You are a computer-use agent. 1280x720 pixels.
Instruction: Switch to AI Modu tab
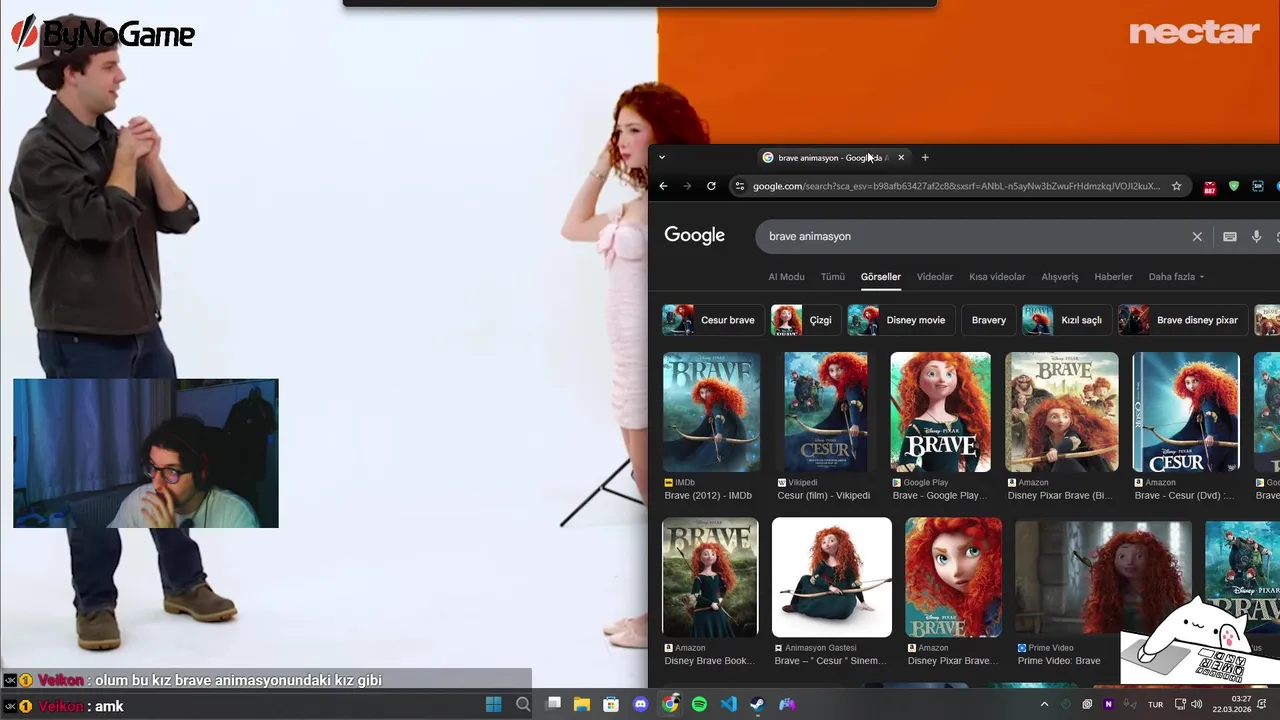[x=786, y=277]
